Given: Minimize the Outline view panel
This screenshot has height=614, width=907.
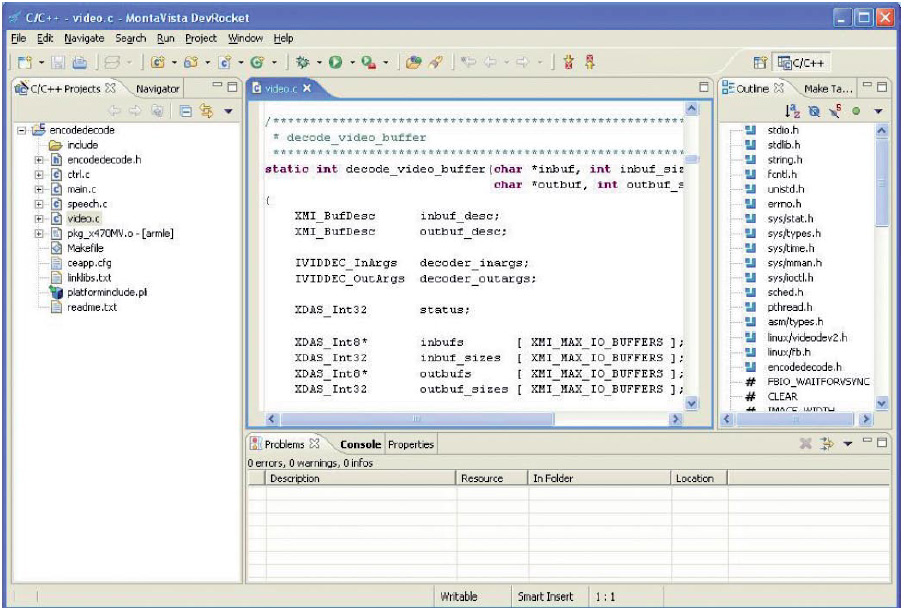Looking at the screenshot, I should (x=867, y=85).
